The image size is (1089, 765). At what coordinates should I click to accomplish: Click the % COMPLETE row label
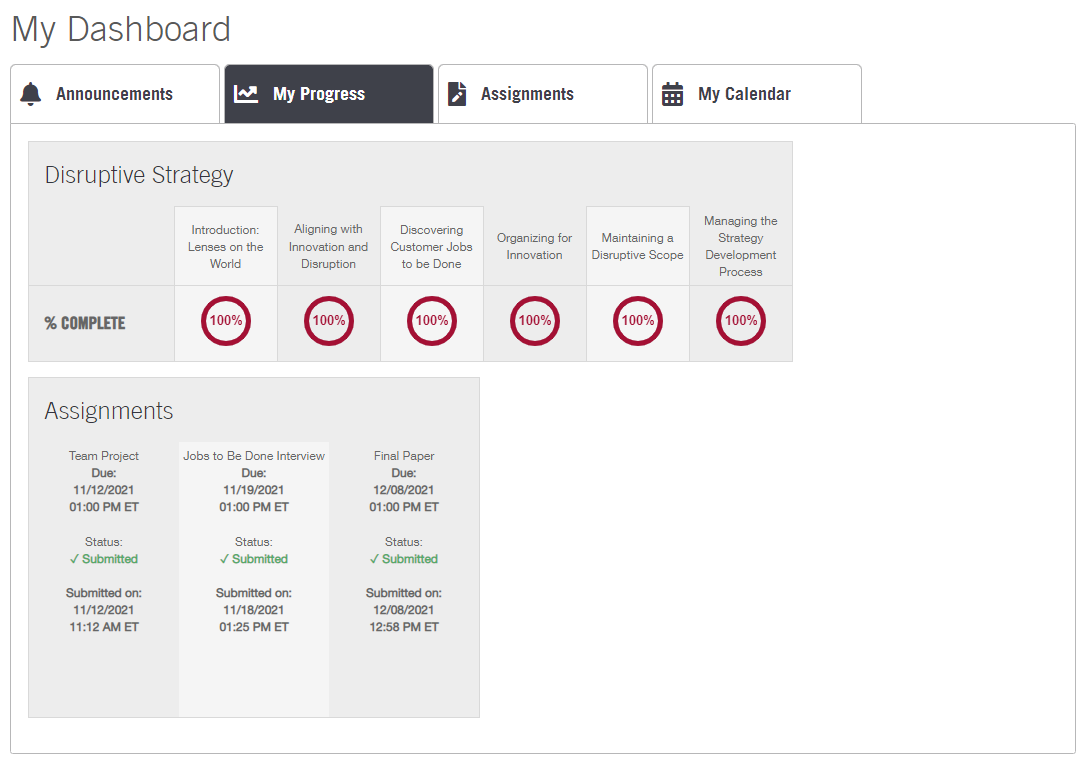point(85,322)
